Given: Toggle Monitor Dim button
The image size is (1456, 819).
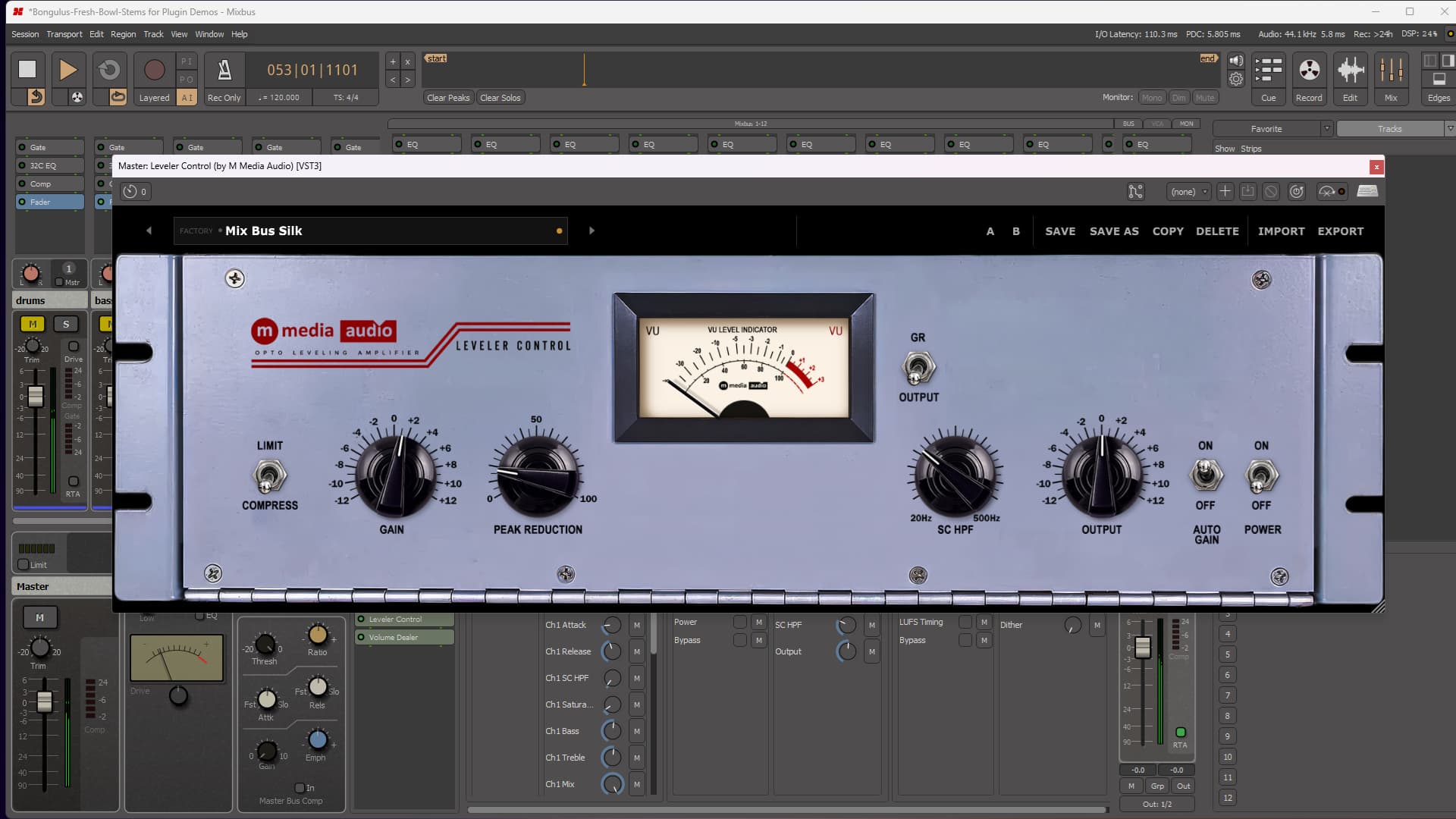Looking at the screenshot, I should point(1178,97).
